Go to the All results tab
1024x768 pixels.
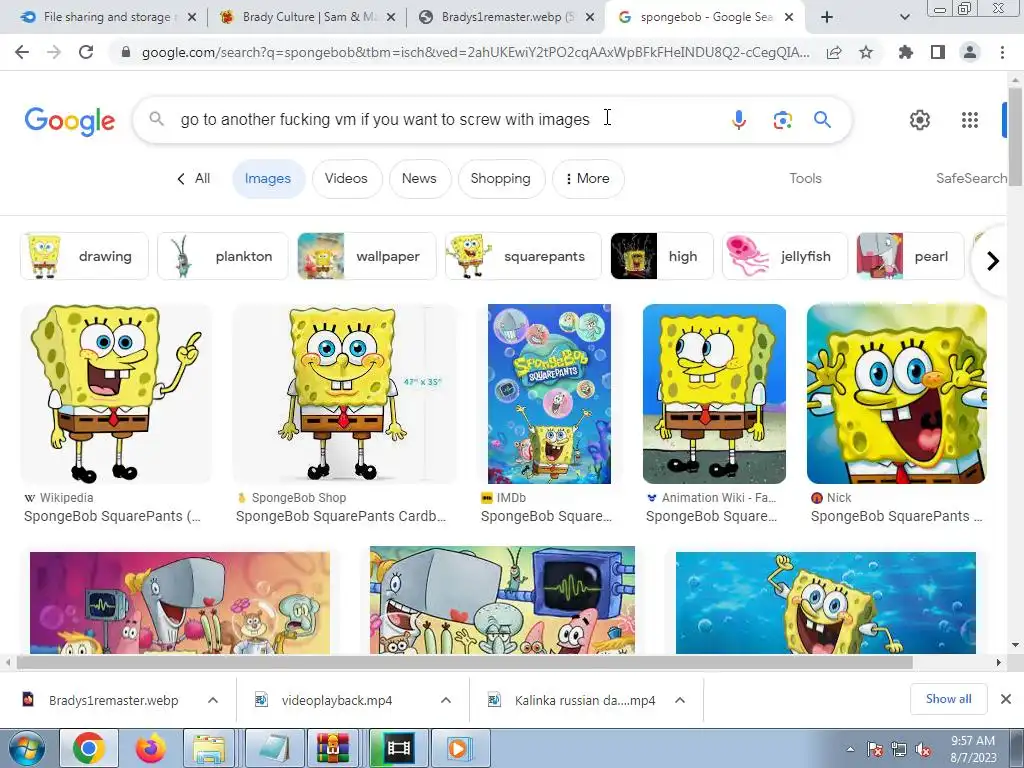(x=194, y=178)
